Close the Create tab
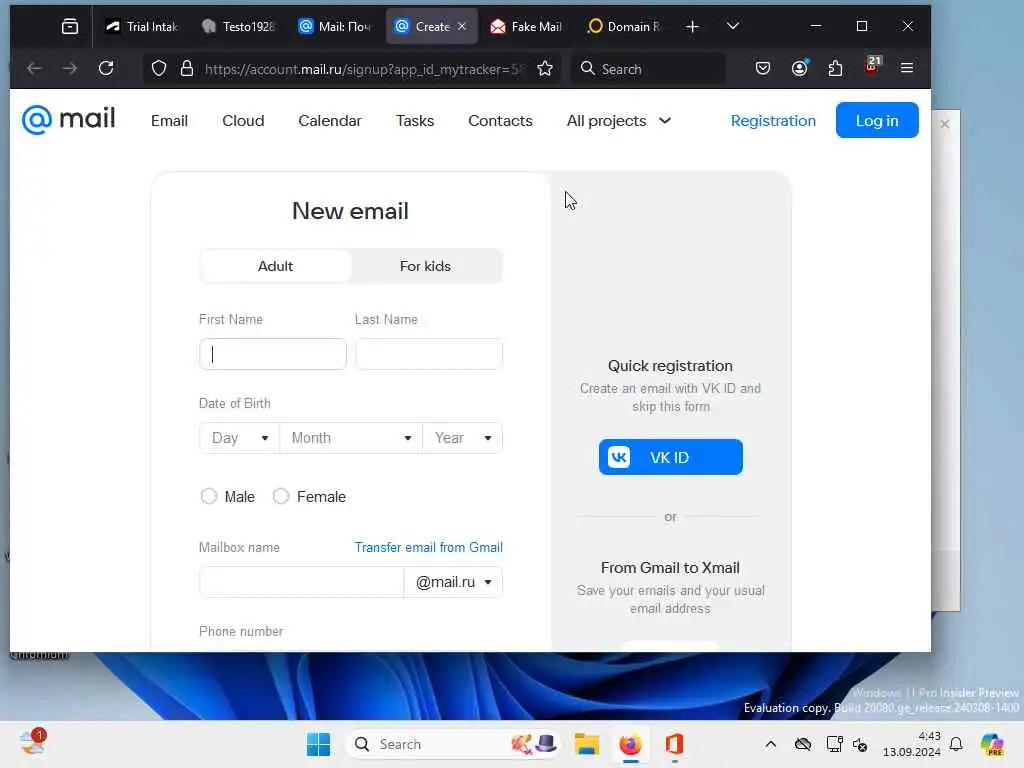The height and width of the screenshot is (768, 1024). [462, 26]
